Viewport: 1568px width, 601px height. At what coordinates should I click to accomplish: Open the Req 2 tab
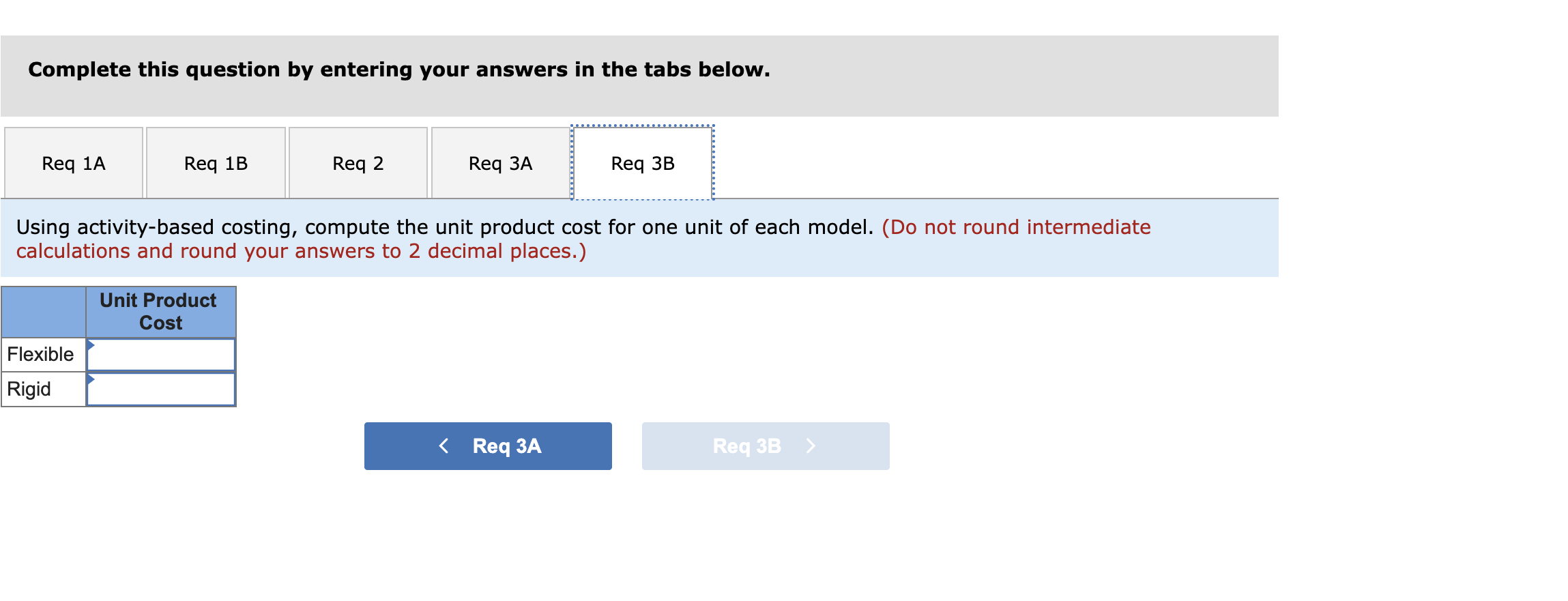click(358, 162)
